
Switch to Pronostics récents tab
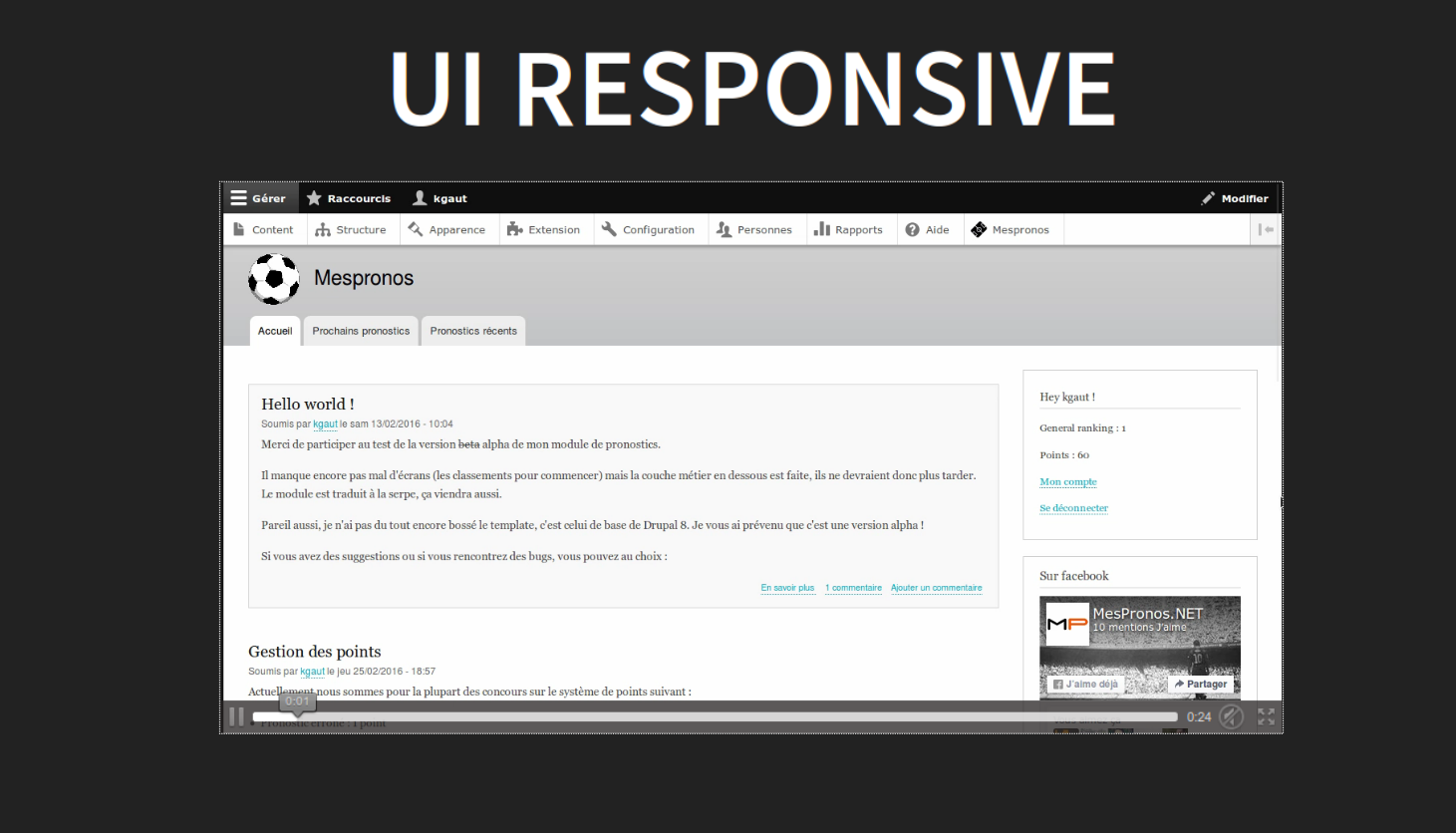[473, 331]
